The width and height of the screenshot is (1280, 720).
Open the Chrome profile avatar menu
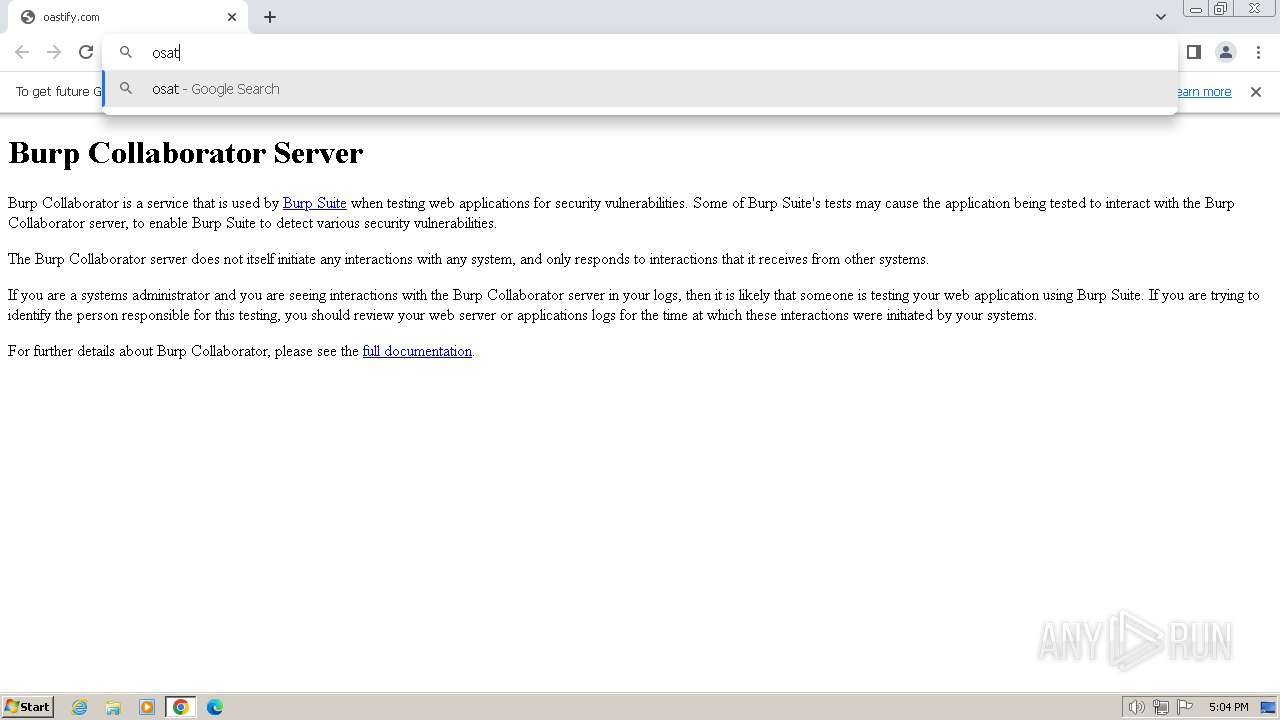click(1225, 52)
